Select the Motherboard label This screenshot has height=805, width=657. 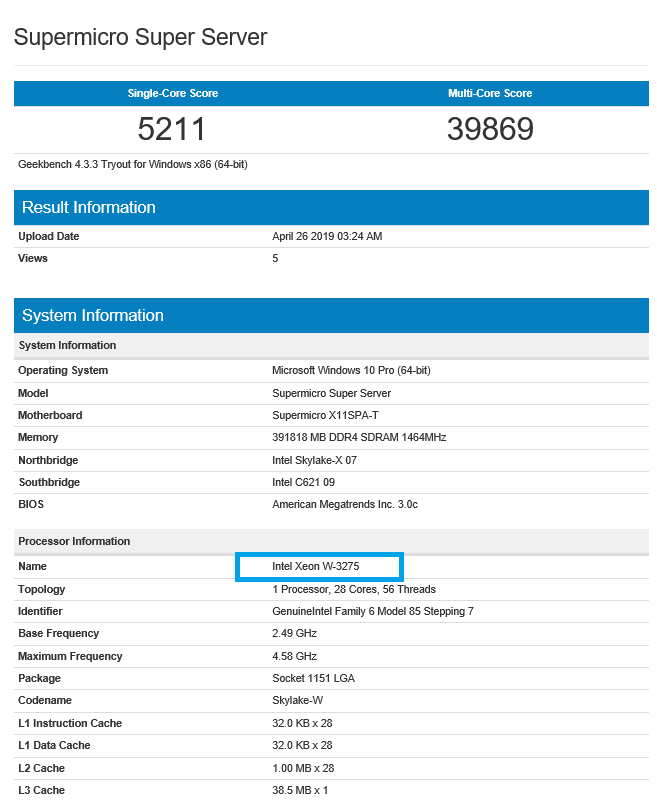tap(50, 415)
